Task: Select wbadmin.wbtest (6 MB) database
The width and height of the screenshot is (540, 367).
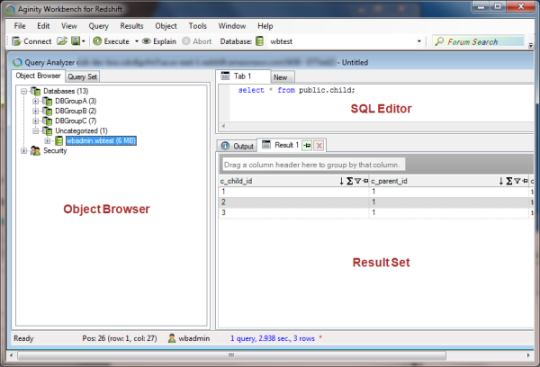Action: 101,141
